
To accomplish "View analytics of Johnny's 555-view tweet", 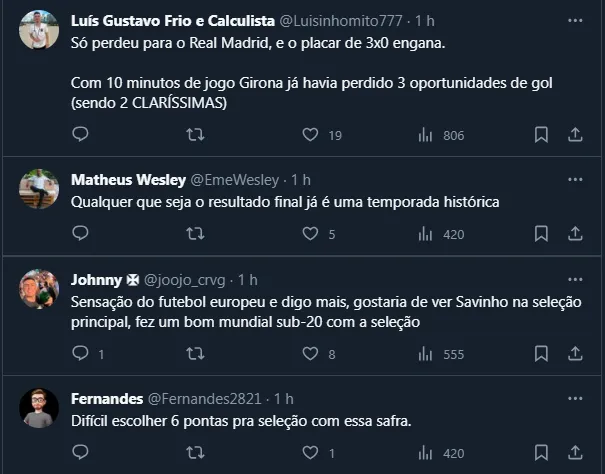I will 425,353.
